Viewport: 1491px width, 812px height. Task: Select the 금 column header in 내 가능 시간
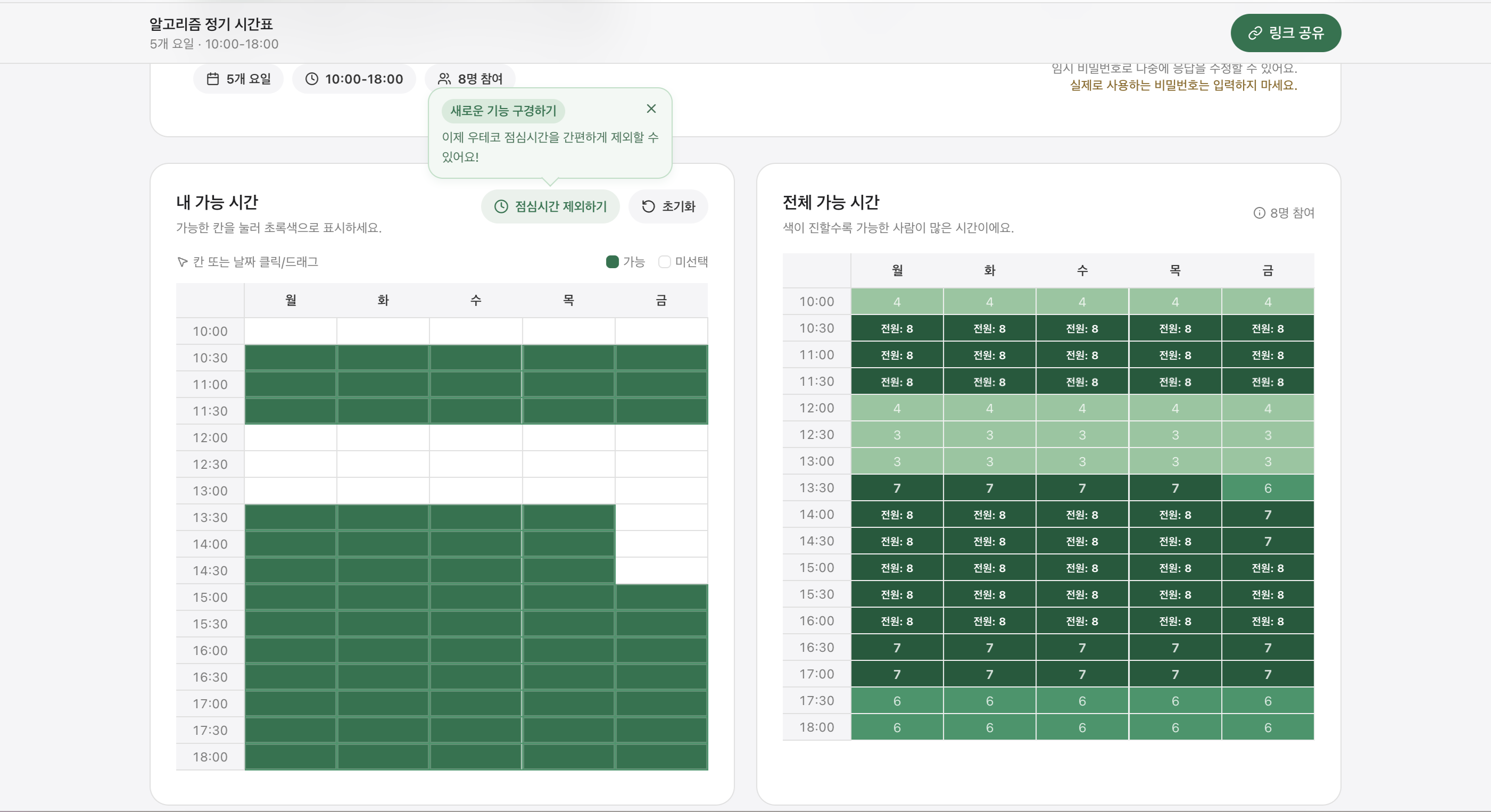pos(661,301)
